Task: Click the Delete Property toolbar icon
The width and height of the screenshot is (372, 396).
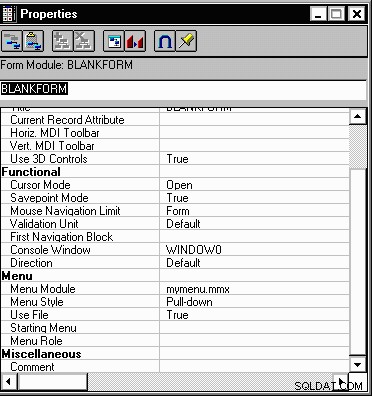Action: click(84, 41)
